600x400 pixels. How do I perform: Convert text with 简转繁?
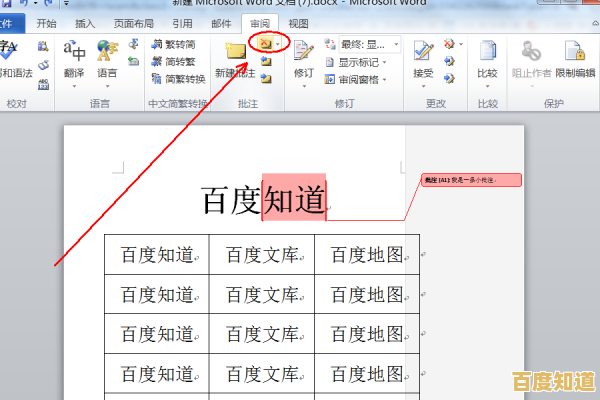pyautogui.click(x=173, y=62)
